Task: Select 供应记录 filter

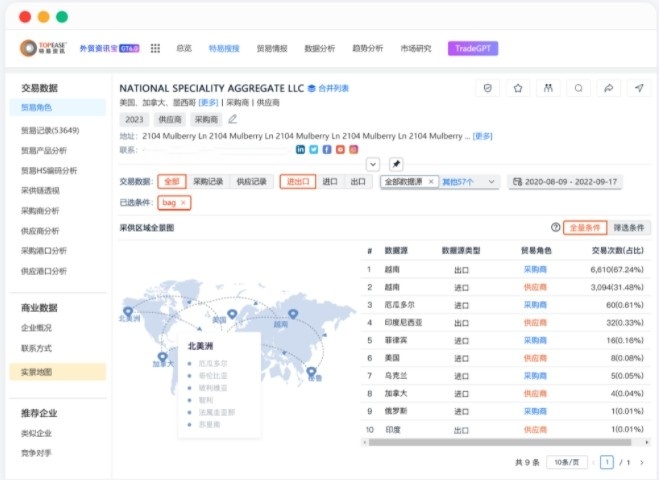Action: point(251,182)
